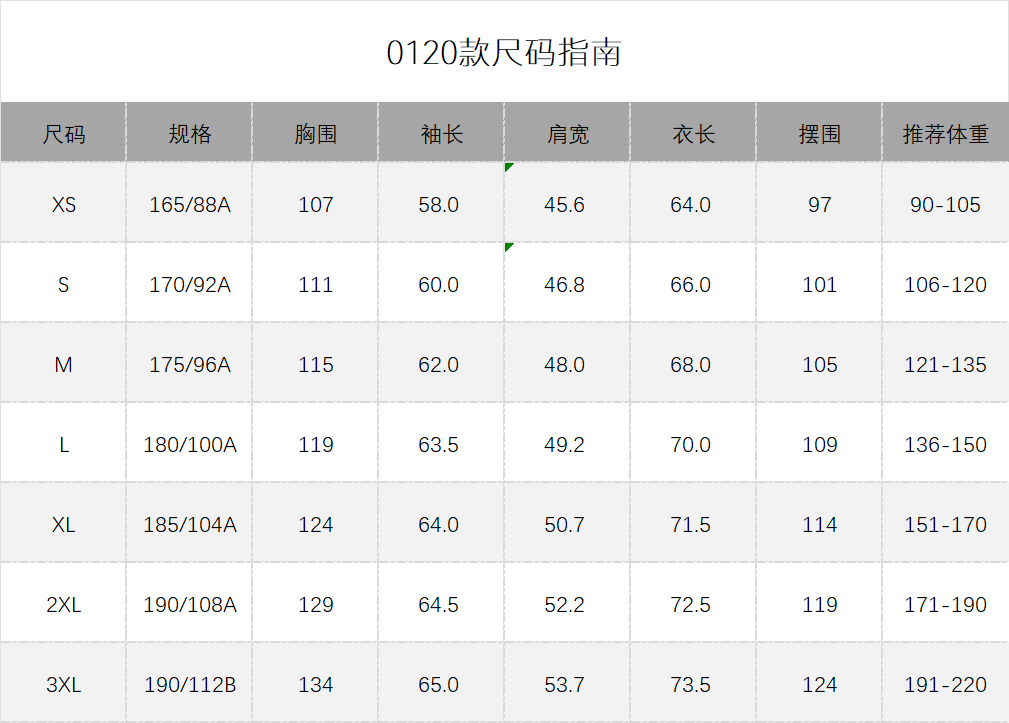The width and height of the screenshot is (1009, 723).
Task: Click the green error indicator in the XS shoulder cell
Action: pyautogui.click(x=509, y=166)
